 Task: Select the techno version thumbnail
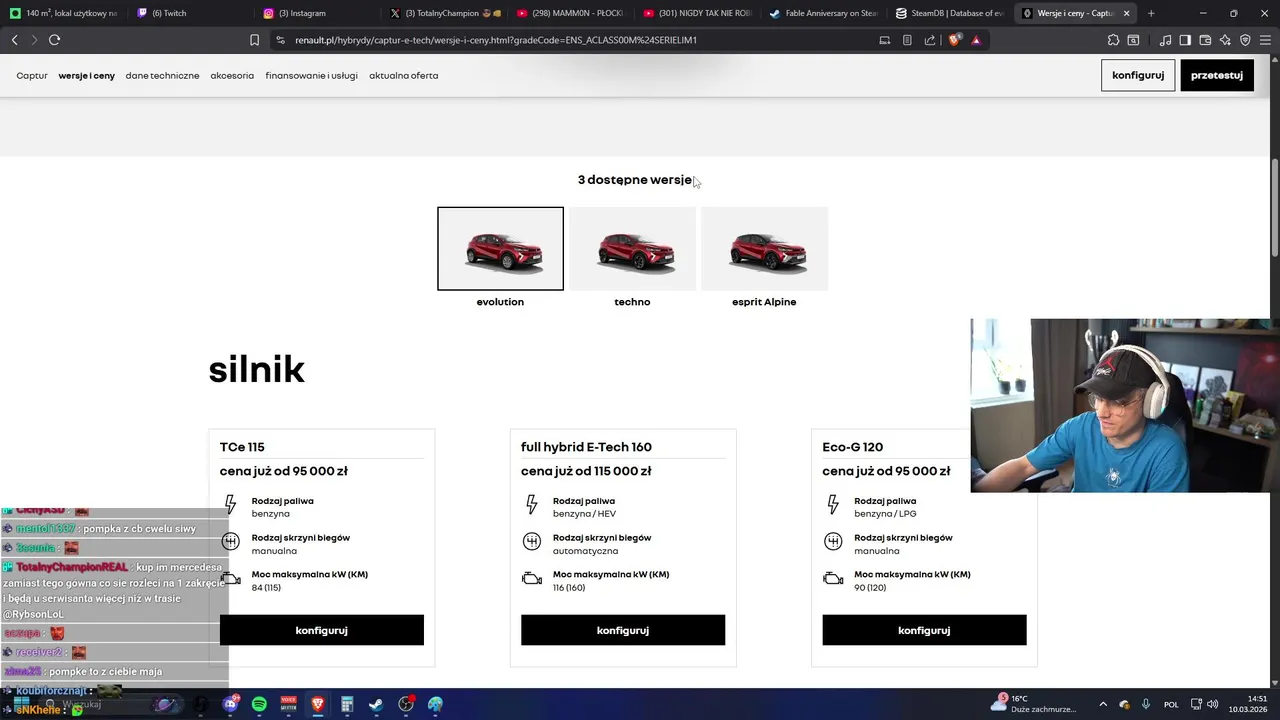coord(632,249)
